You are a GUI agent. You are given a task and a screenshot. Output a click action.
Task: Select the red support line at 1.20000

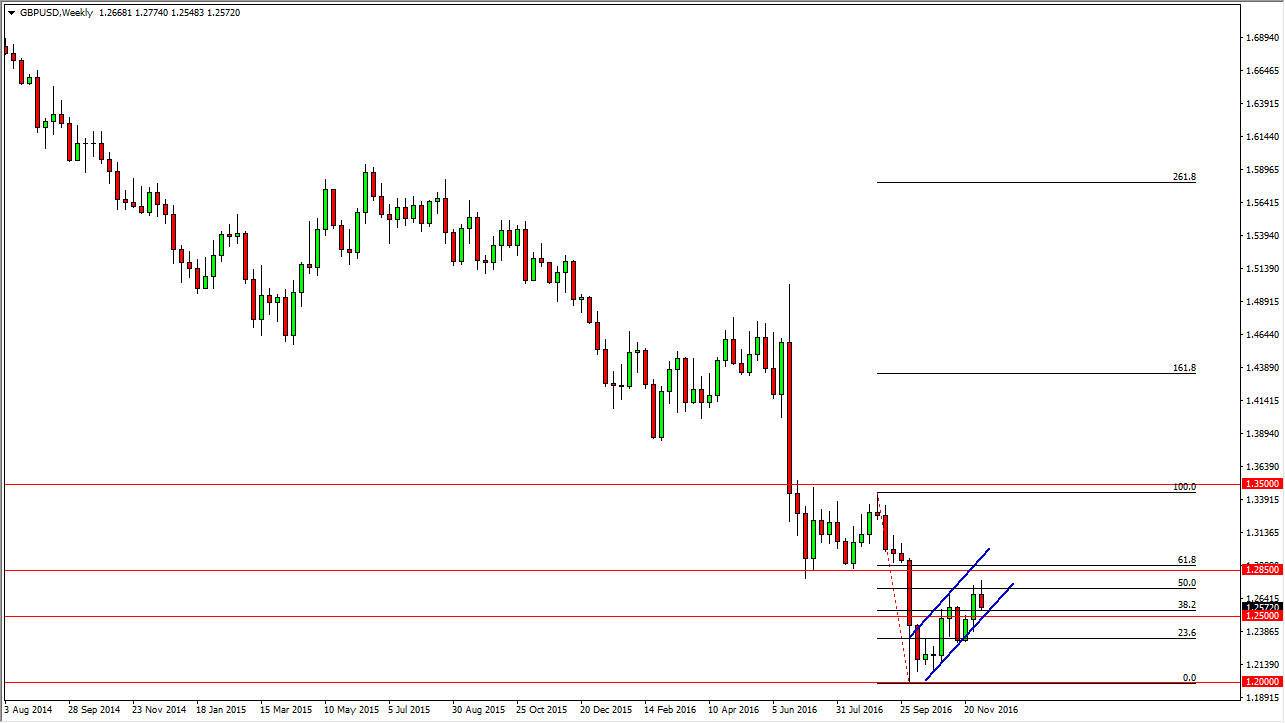point(400,681)
